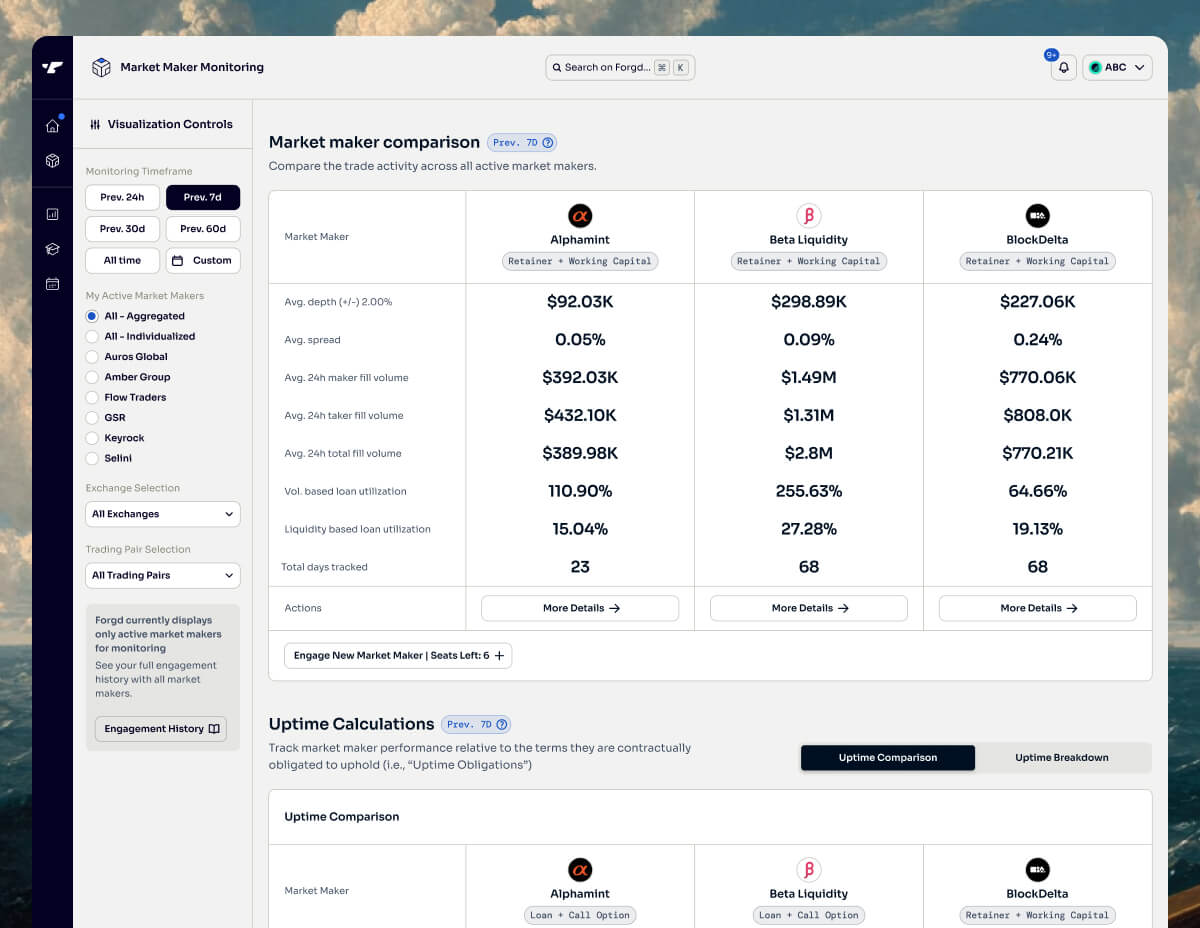Click the ABC account avatar icon
The width and height of the screenshot is (1200, 928).
pyautogui.click(x=1096, y=68)
